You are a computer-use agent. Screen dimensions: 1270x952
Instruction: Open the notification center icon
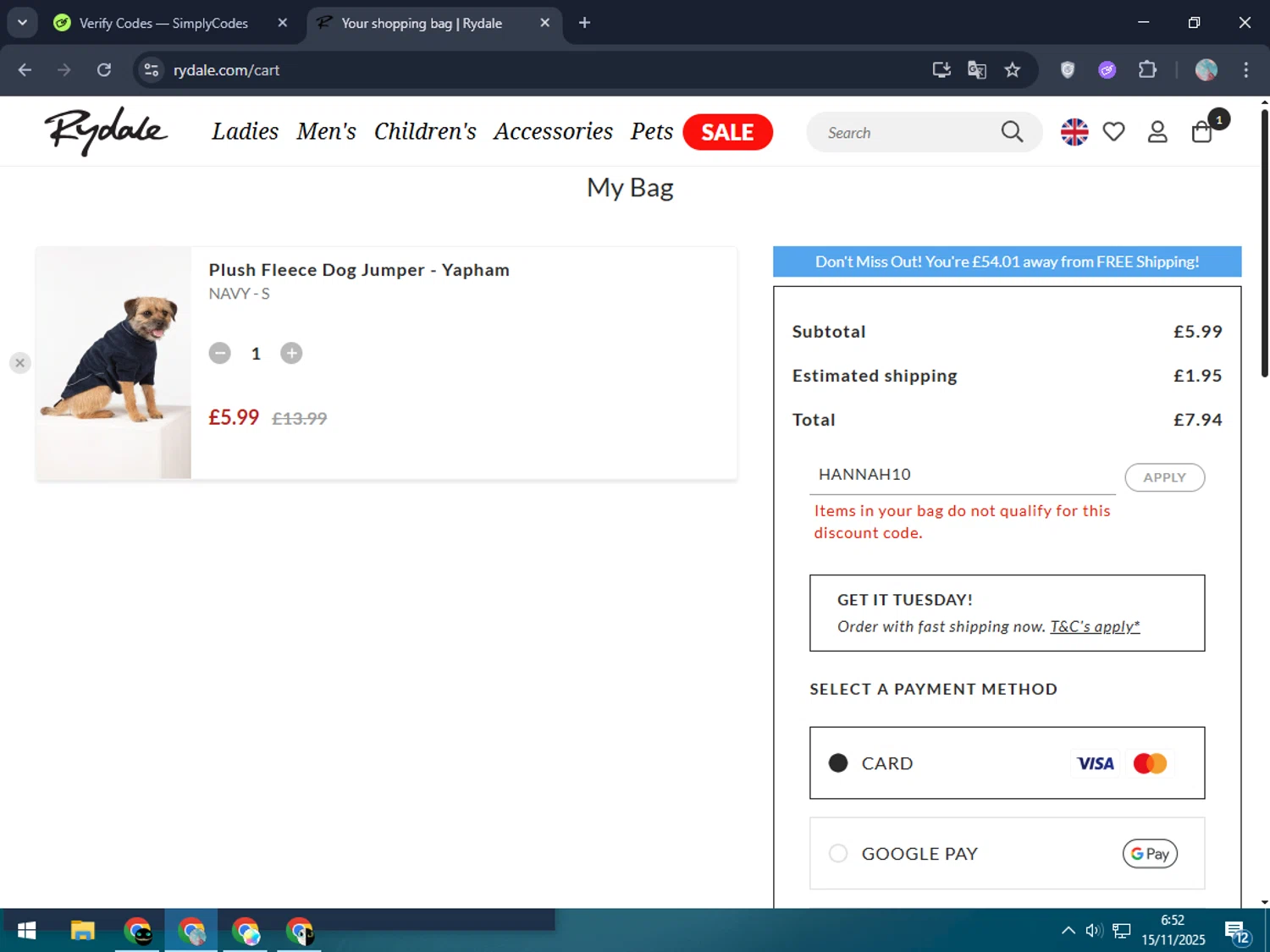(1237, 933)
